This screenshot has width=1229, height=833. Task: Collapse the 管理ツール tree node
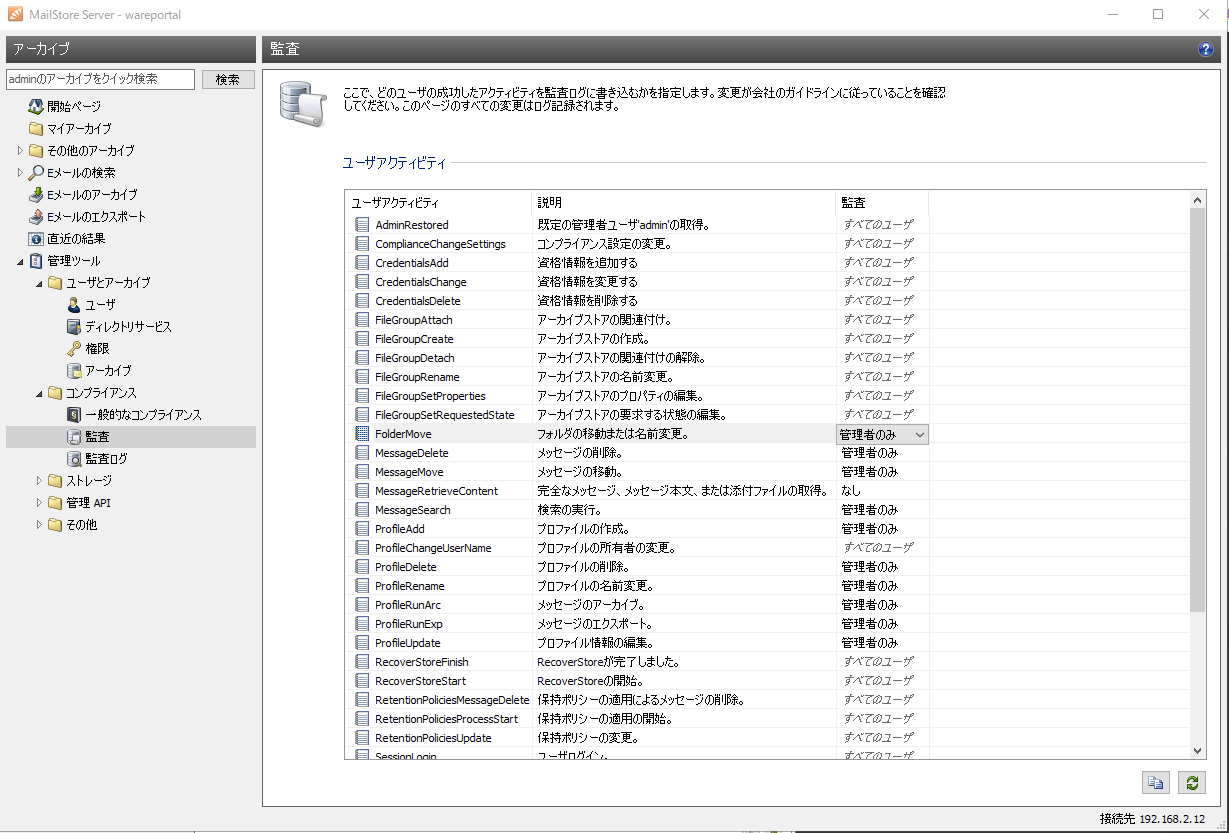pos(21,261)
